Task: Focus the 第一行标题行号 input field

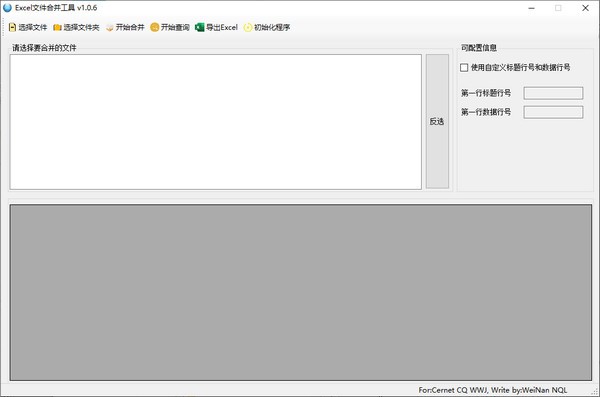Action: click(553, 93)
